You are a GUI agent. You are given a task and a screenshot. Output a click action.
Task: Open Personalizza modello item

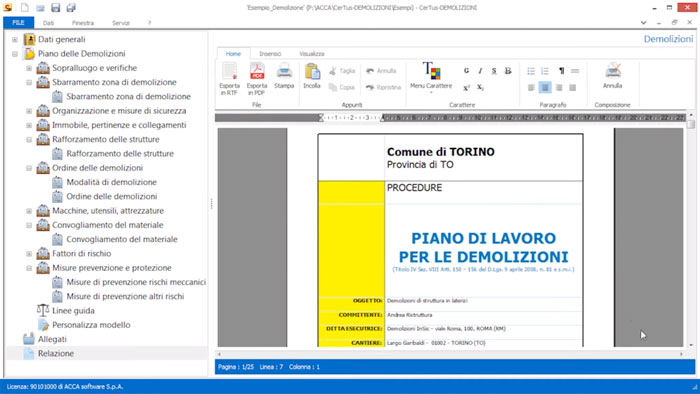pyautogui.click(x=91, y=325)
